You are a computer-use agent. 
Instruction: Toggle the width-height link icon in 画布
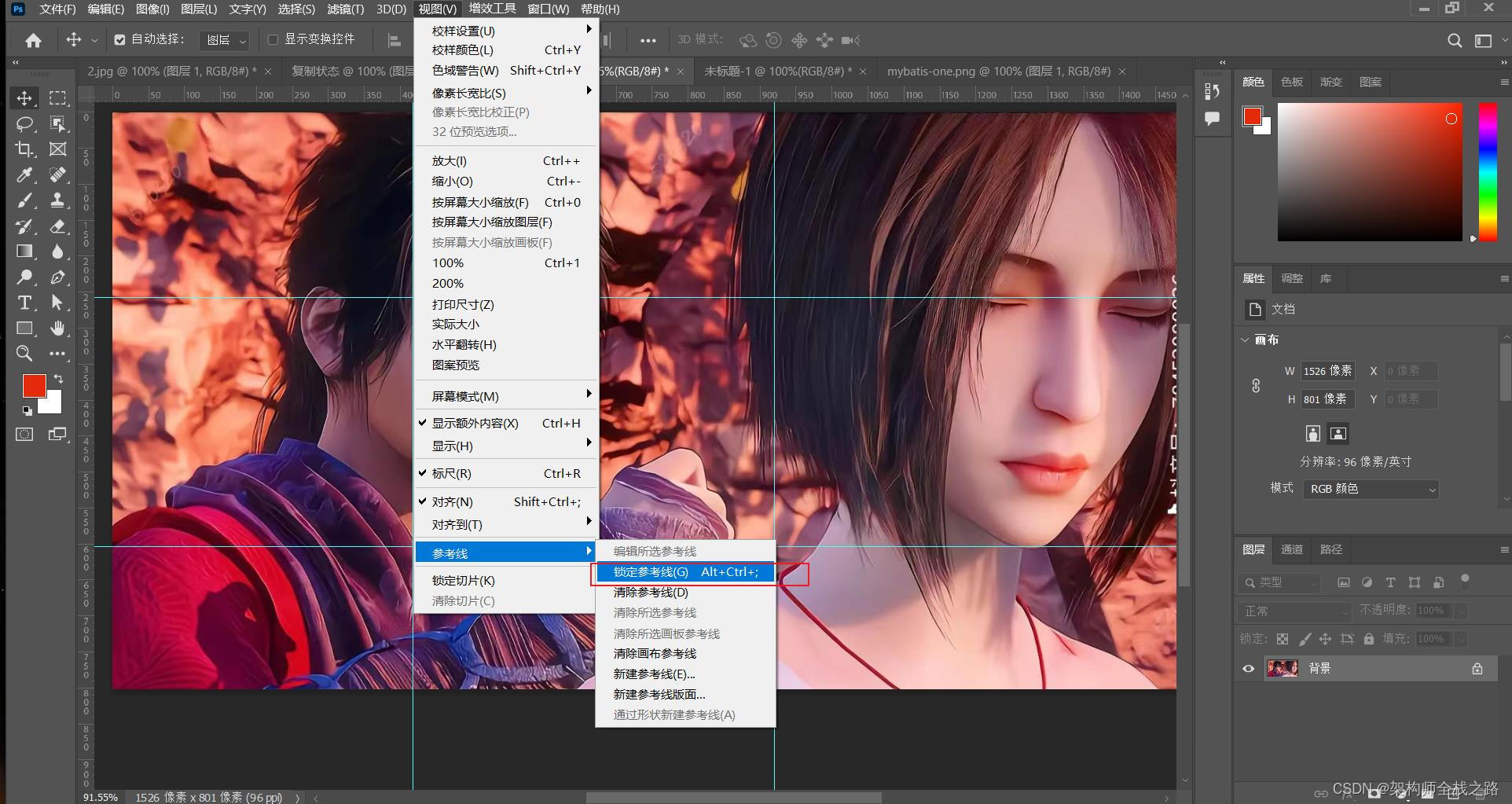coord(1256,385)
